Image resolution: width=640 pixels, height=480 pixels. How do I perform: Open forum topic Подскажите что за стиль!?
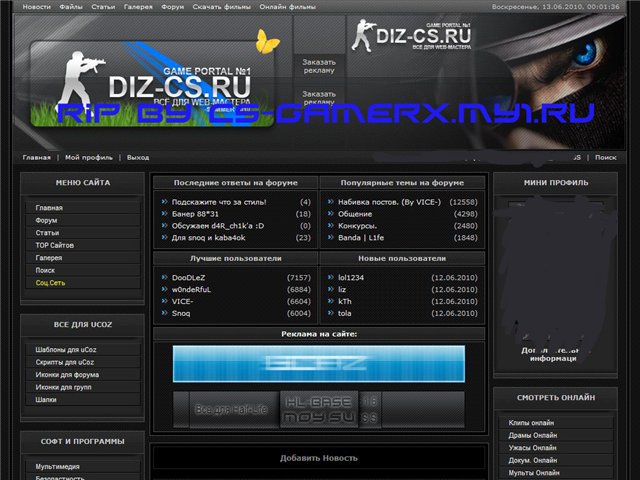click(219, 202)
